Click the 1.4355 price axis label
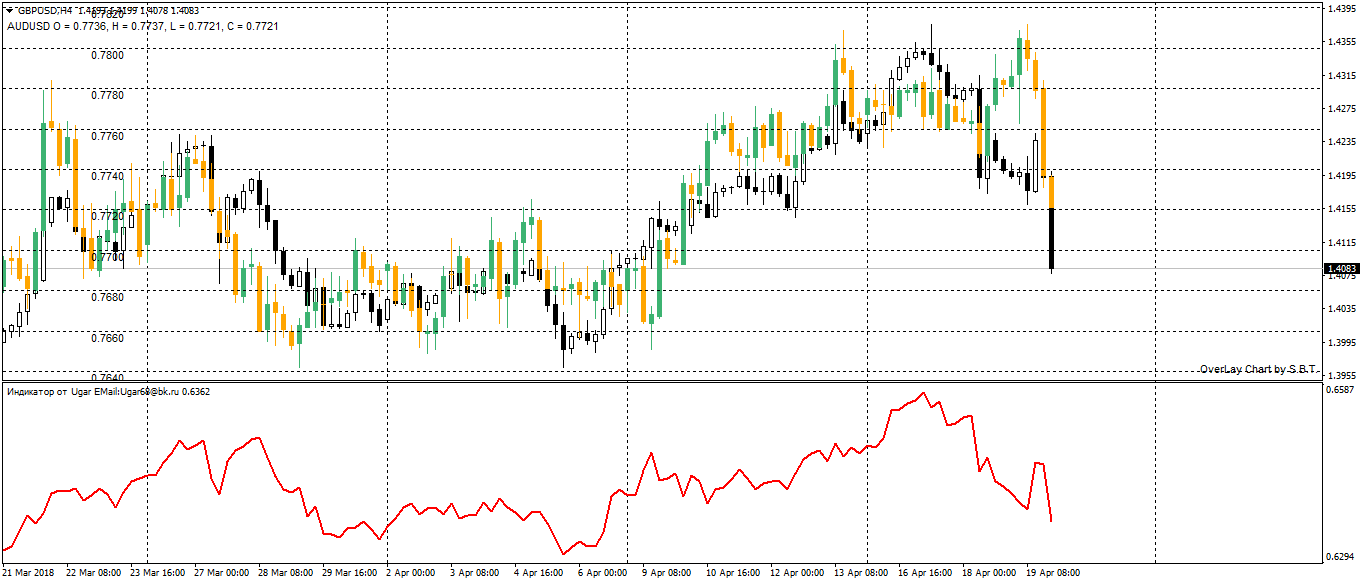The height and width of the screenshot is (584, 1362). point(1340,42)
